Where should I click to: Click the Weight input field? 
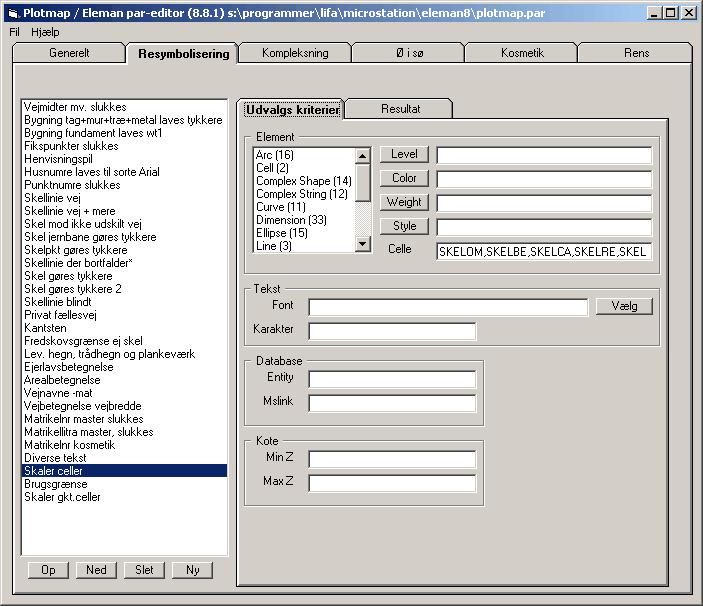click(544, 203)
